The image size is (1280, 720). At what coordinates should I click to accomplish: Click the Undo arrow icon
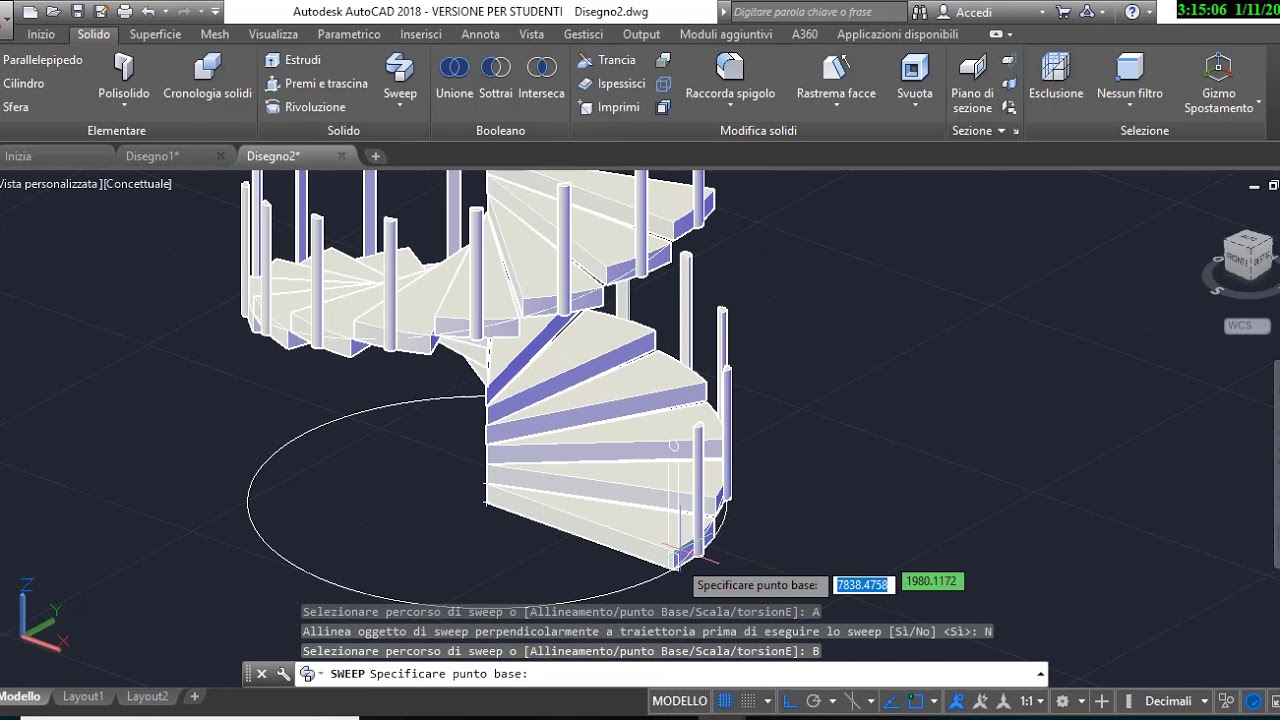coord(148,12)
